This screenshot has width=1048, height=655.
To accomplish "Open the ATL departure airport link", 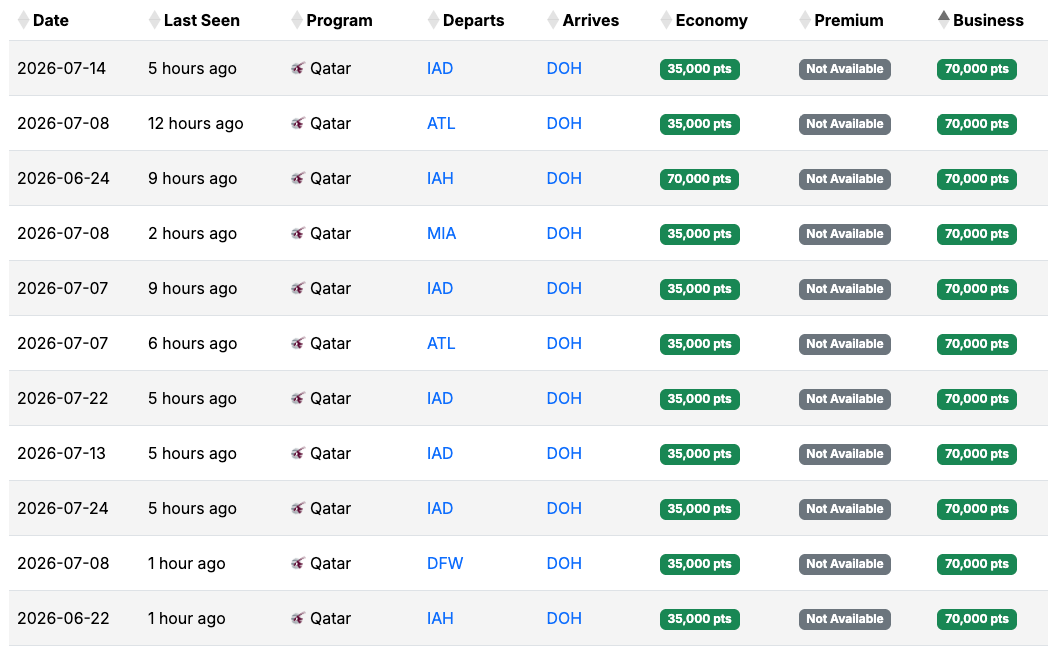I will (x=440, y=123).
